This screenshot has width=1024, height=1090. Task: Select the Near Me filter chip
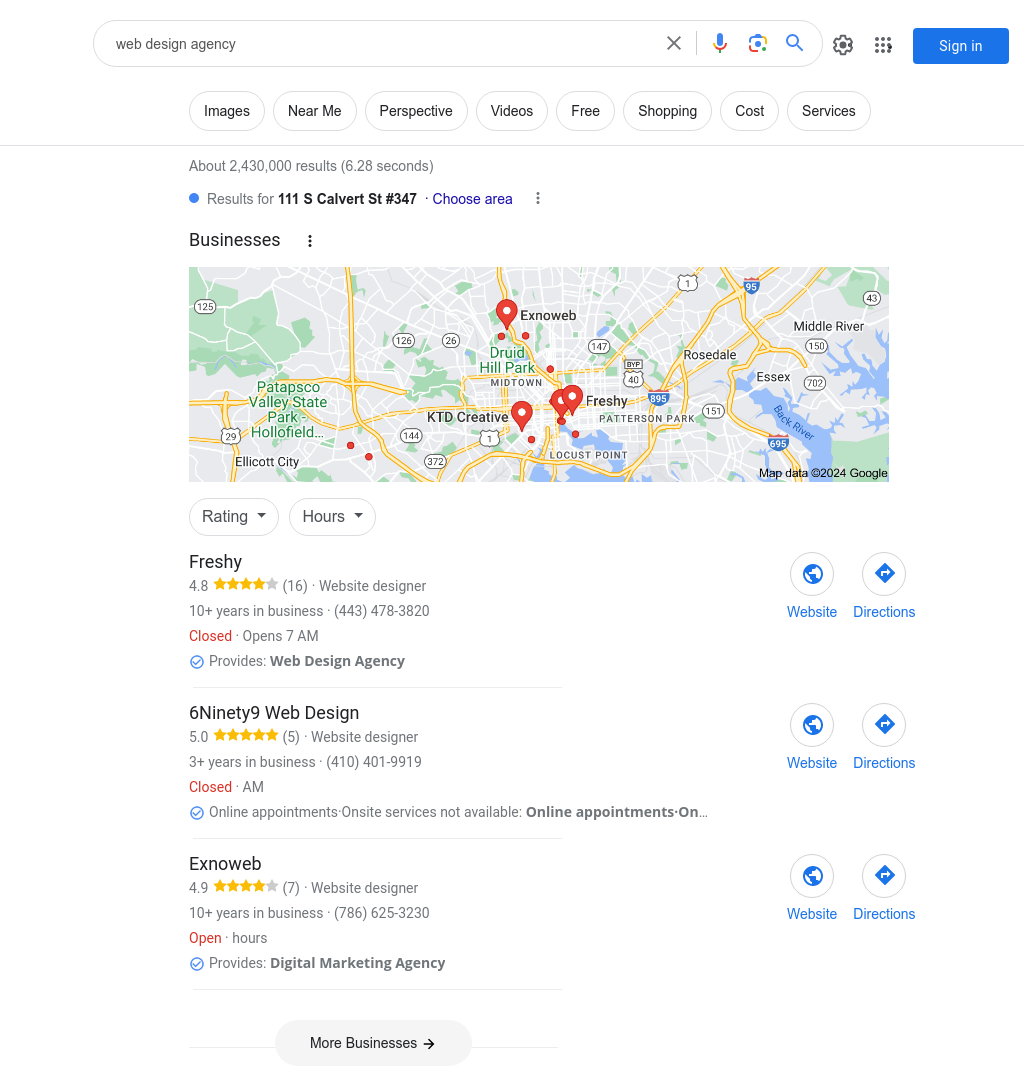[314, 111]
